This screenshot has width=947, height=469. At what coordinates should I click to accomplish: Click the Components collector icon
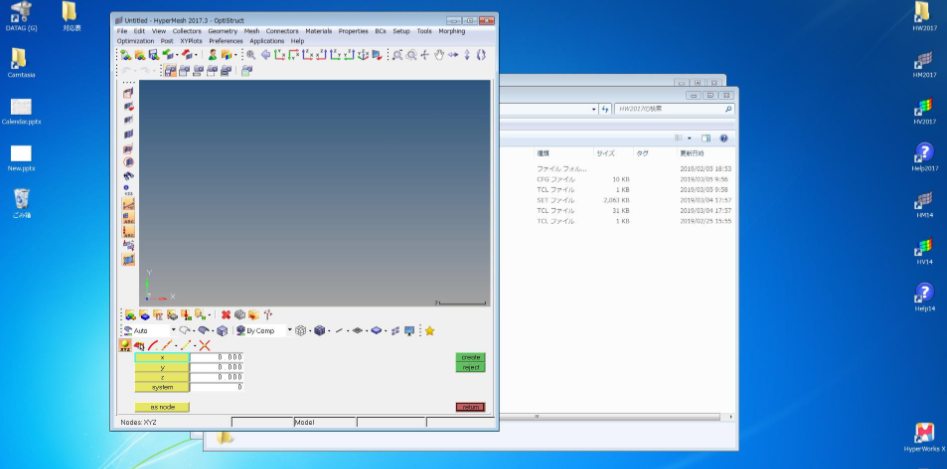pyautogui.click(x=144, y=314)
